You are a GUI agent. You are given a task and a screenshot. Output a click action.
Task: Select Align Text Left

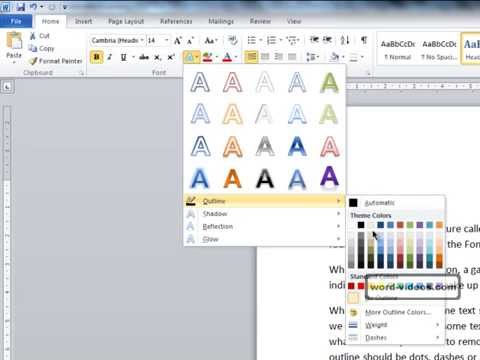pos(251,57)
